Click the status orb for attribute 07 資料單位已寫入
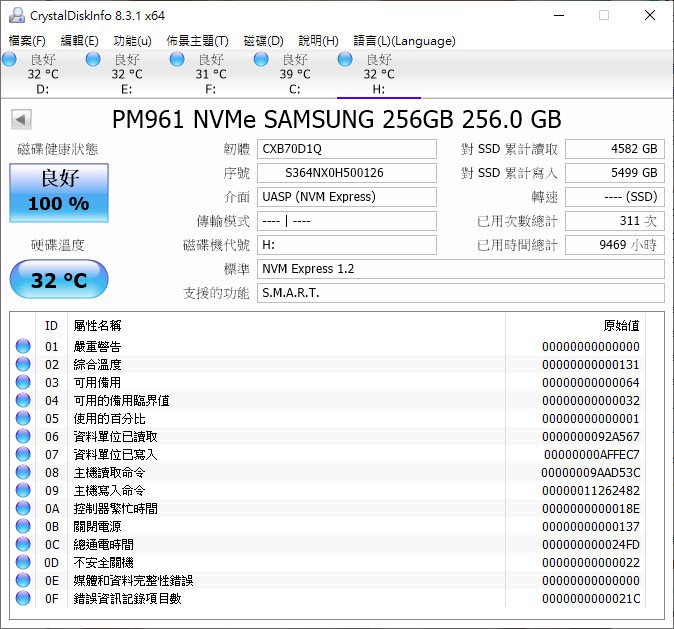 (x=23, y=454)
